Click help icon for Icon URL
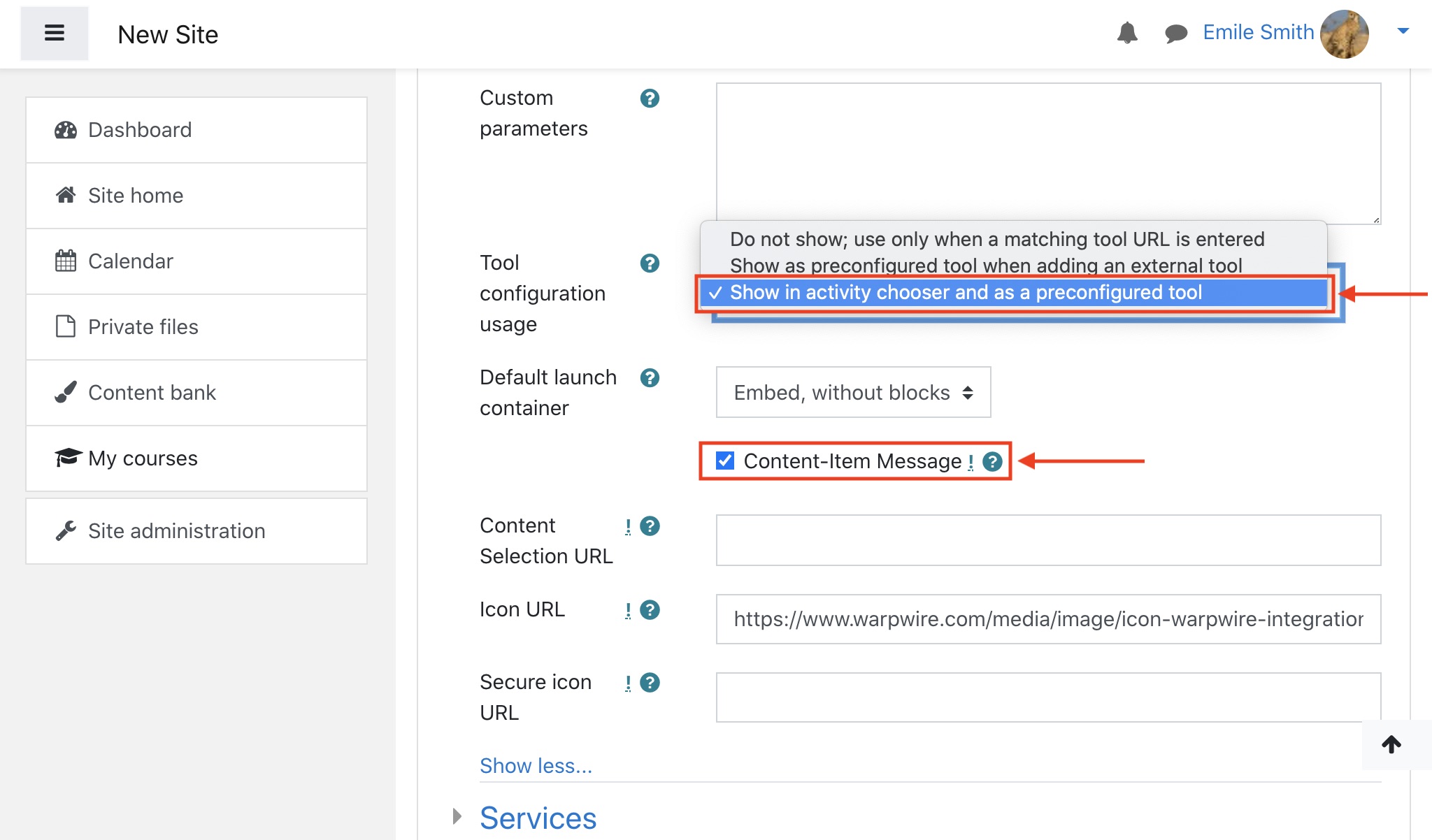Screen dimensions: 1432x840 coord(650,610)
